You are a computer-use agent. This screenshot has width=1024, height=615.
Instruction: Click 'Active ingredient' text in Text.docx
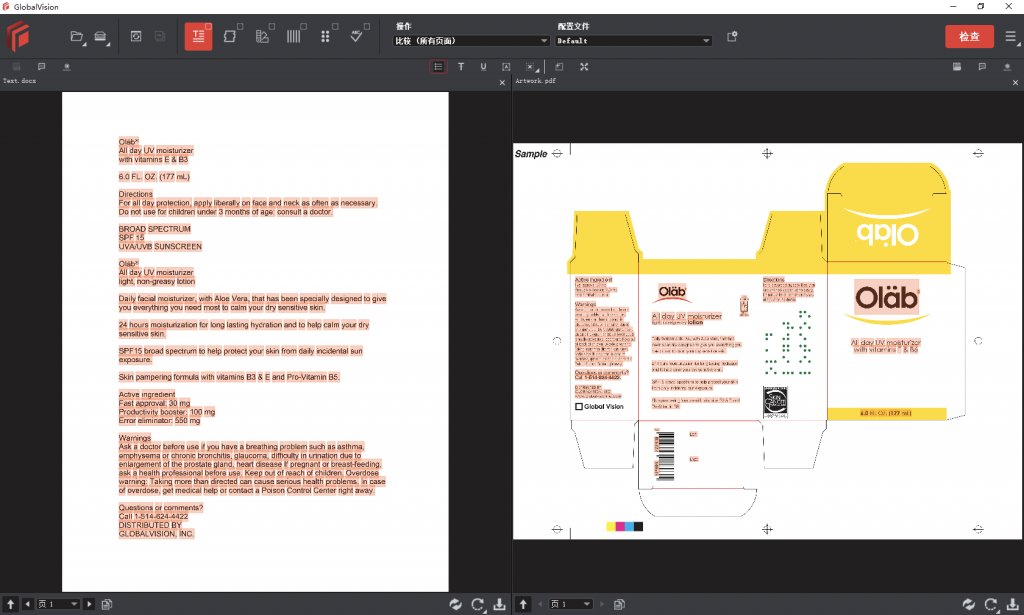(x=147, y=394)
